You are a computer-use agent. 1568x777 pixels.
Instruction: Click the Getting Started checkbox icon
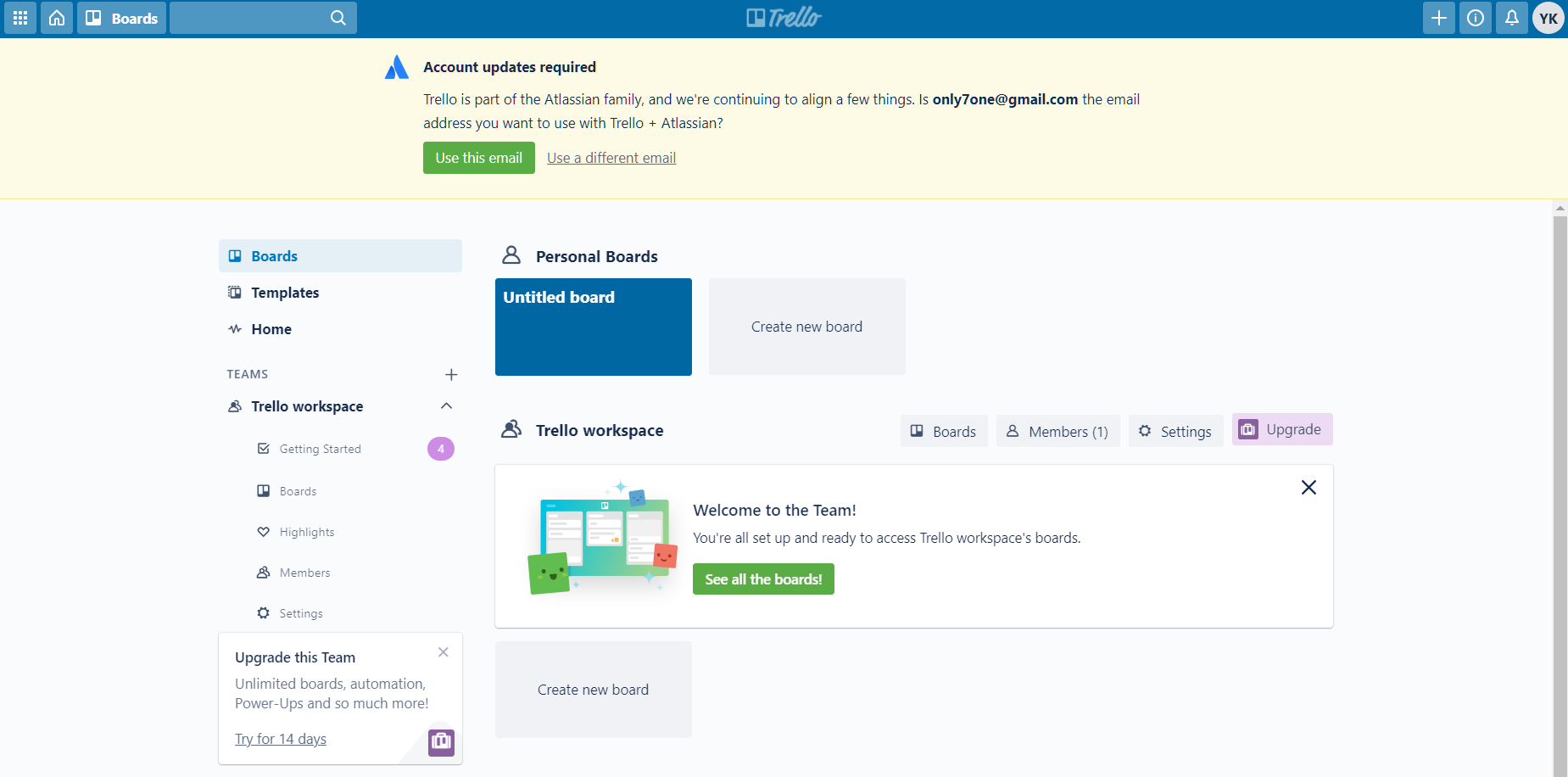click(264, 448)
